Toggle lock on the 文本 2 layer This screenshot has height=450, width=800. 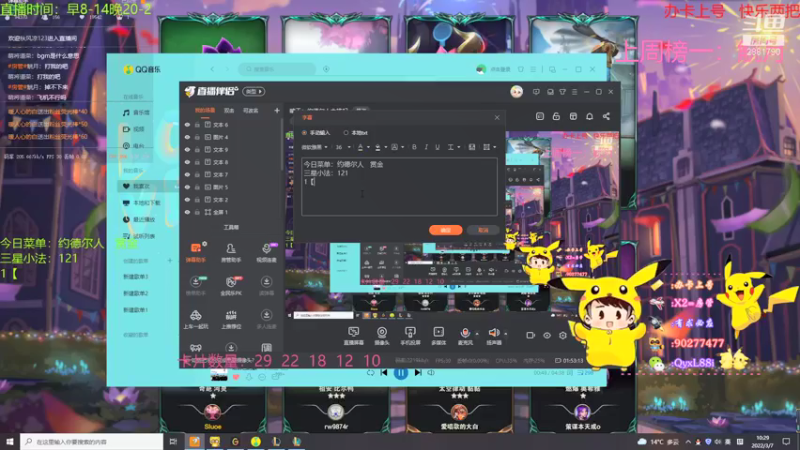197,199
